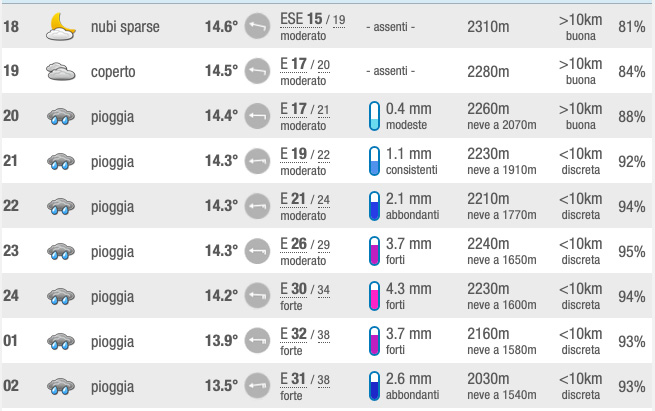The width and height of the screenshot is (655, 411).
Task: Click the 0.4 mm precipitation gauge
Action: tap(375, 116)
